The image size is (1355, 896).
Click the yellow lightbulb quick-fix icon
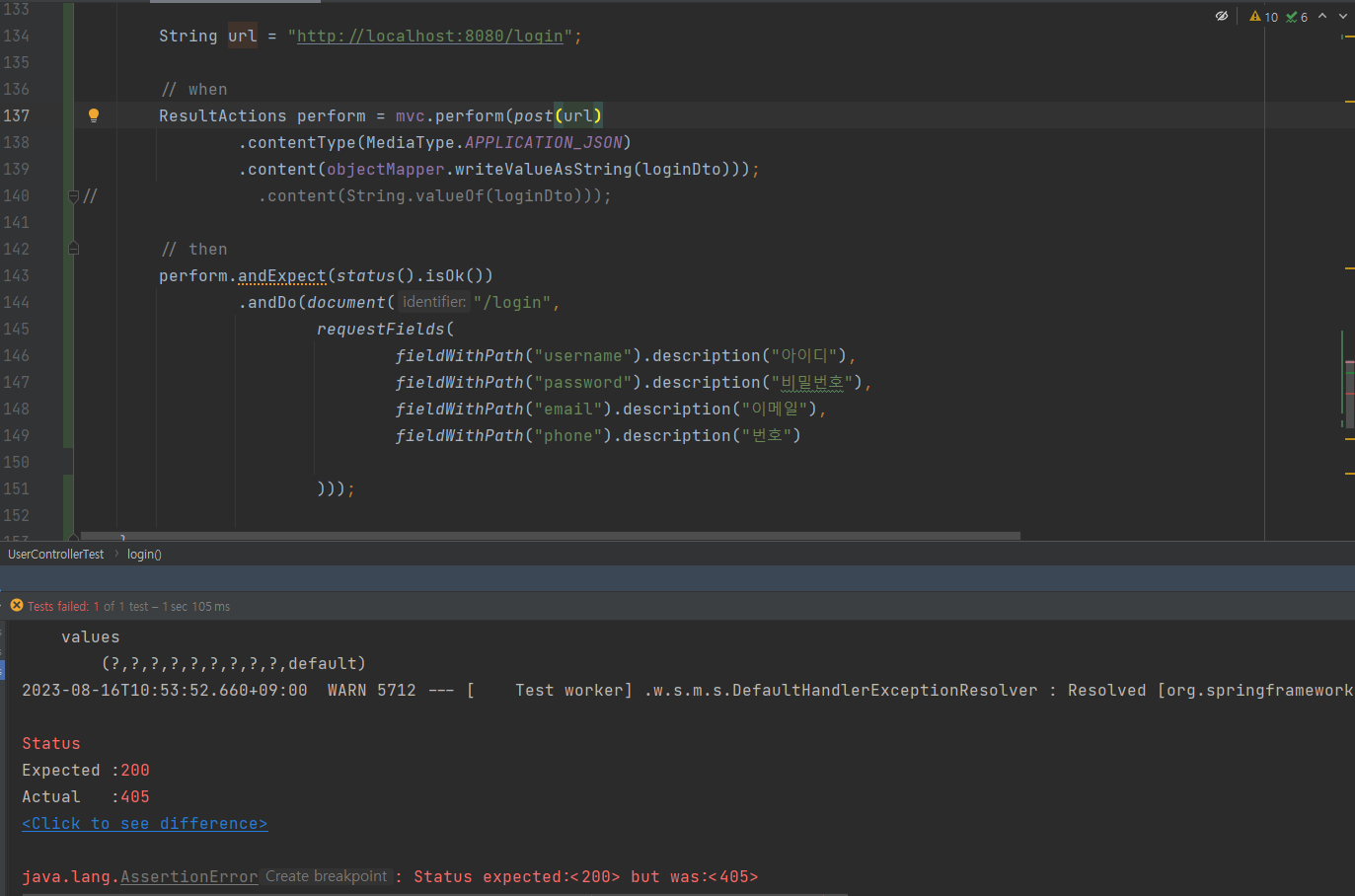click(x=94, y=115)
